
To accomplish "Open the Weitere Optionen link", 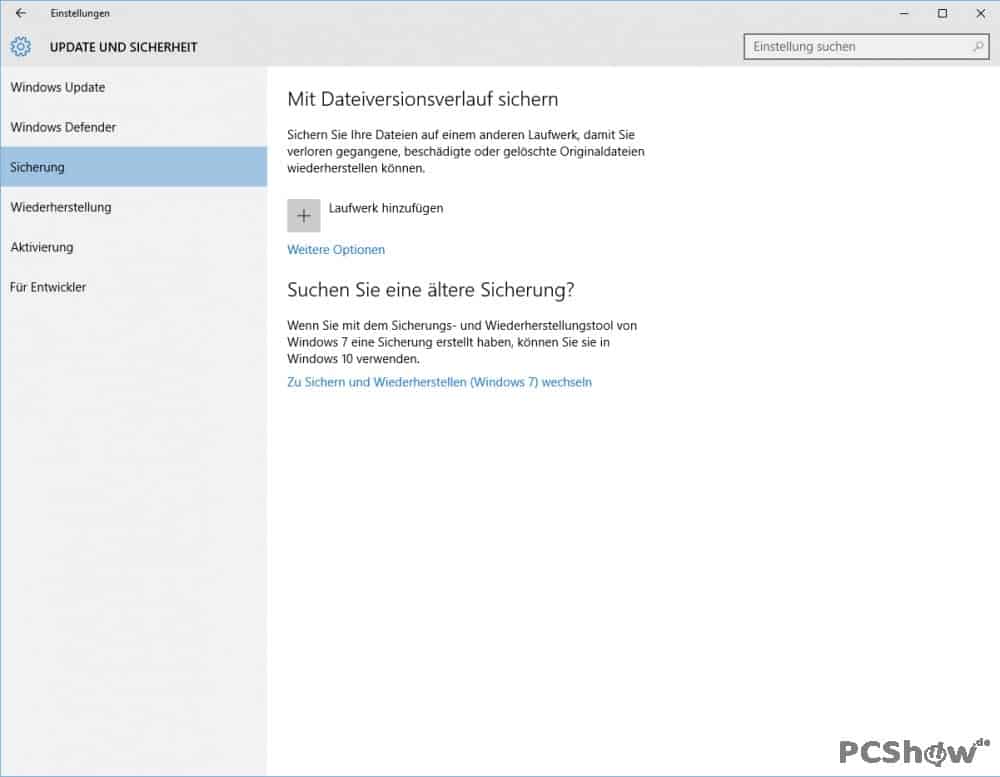I will tap(336, 249).
